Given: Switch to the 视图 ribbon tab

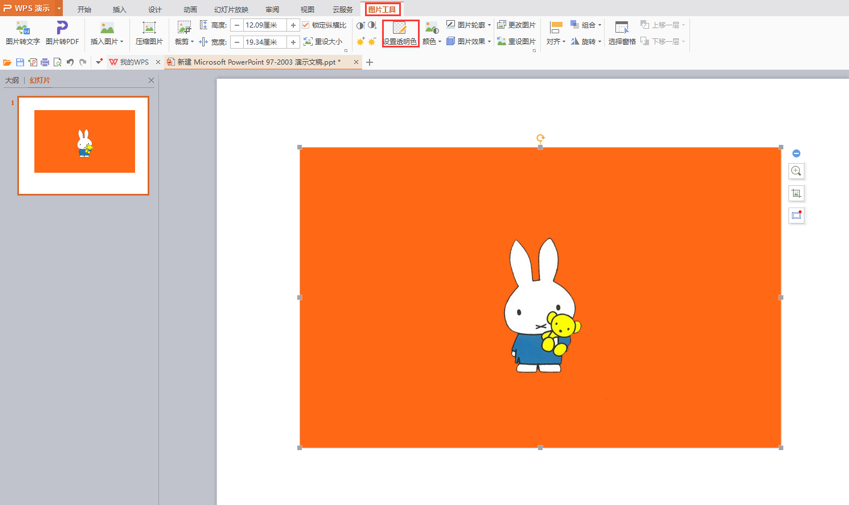Looking at the screenshot, I should pos(308,9).
